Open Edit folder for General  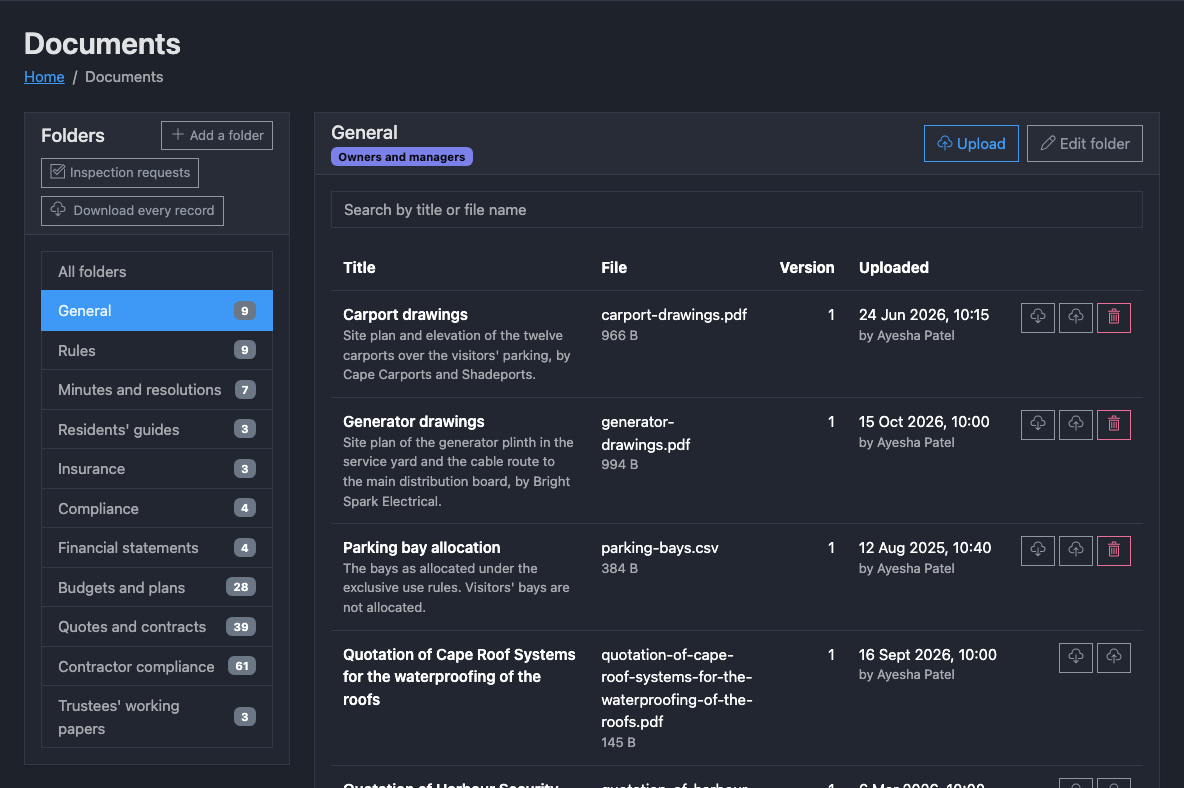click(1084, 143)
